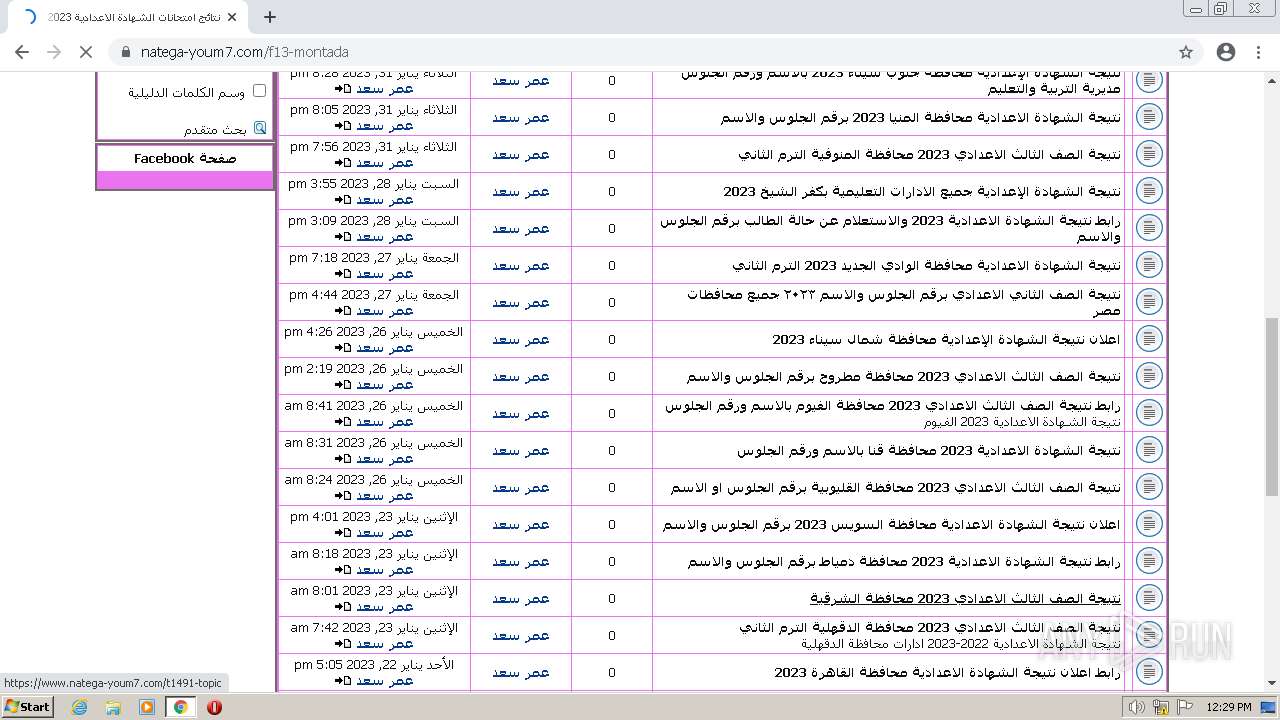1280x720 pixels.
Task: Open last-post arrow icon for 7:56 pm post
Action: click(342, 163)
